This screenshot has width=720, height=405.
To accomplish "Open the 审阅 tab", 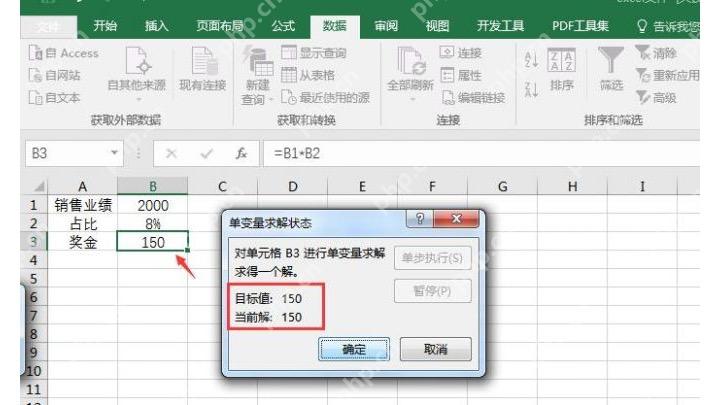I will [x=386, y=26].
